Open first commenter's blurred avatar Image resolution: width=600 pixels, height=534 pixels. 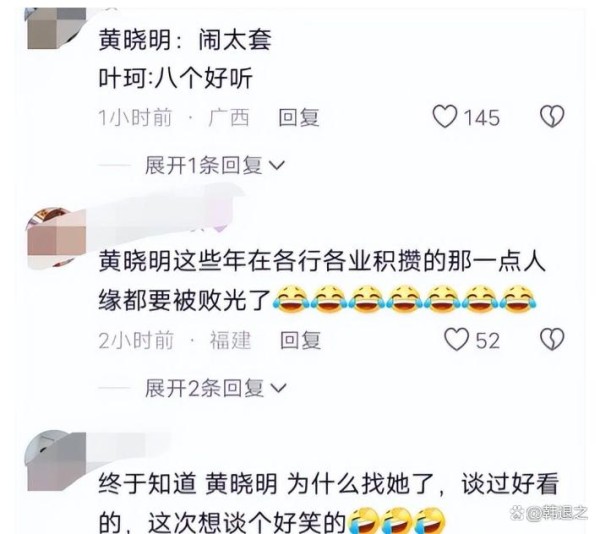tap(57, 28)
